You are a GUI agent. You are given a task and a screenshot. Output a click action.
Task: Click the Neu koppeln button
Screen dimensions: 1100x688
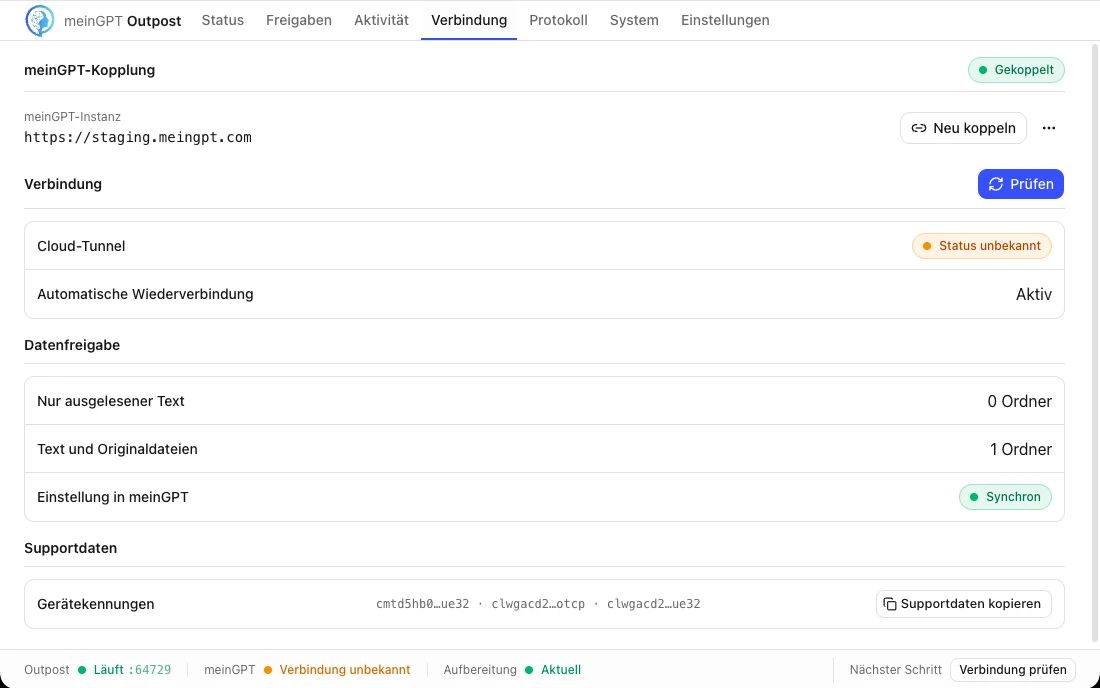click(x=963, y=128)
